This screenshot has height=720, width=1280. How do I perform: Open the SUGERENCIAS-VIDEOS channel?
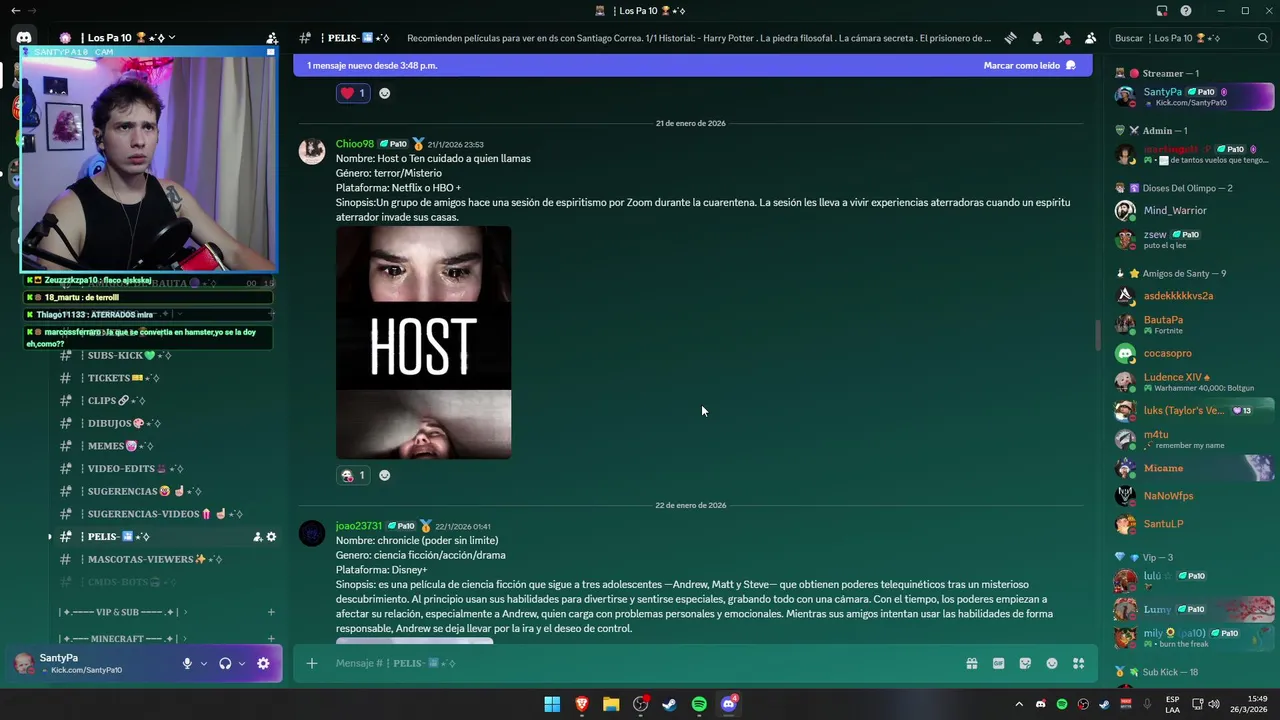(165, 514)
